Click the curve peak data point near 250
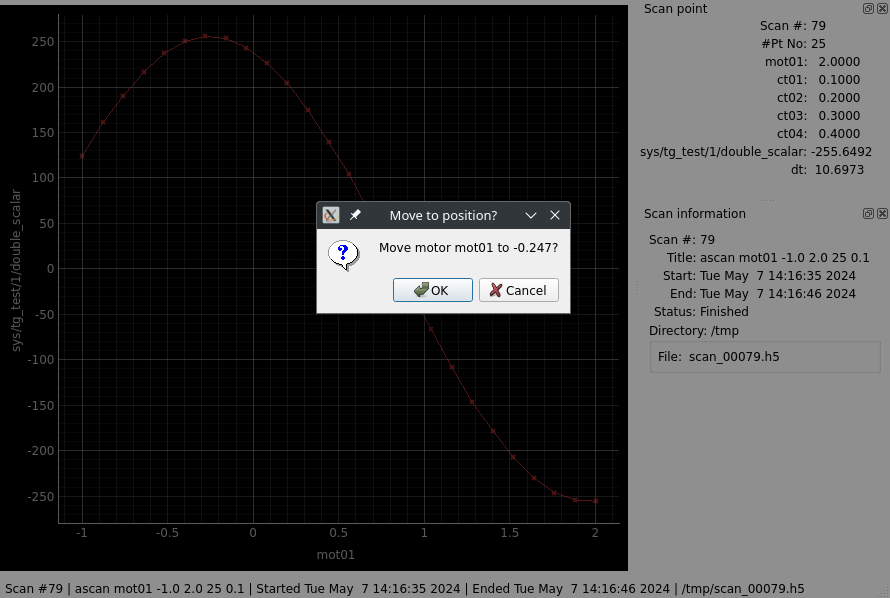 click(206, 36)
